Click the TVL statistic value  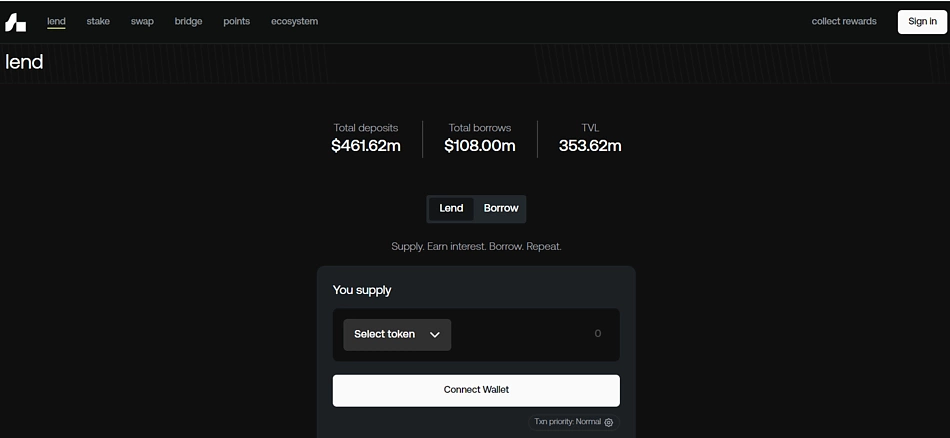point(590,146)
